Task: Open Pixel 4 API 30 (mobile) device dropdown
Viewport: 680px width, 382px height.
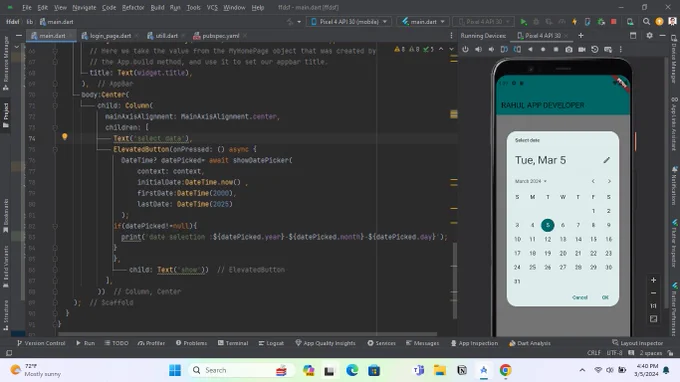Action: [x=349, y=22]
